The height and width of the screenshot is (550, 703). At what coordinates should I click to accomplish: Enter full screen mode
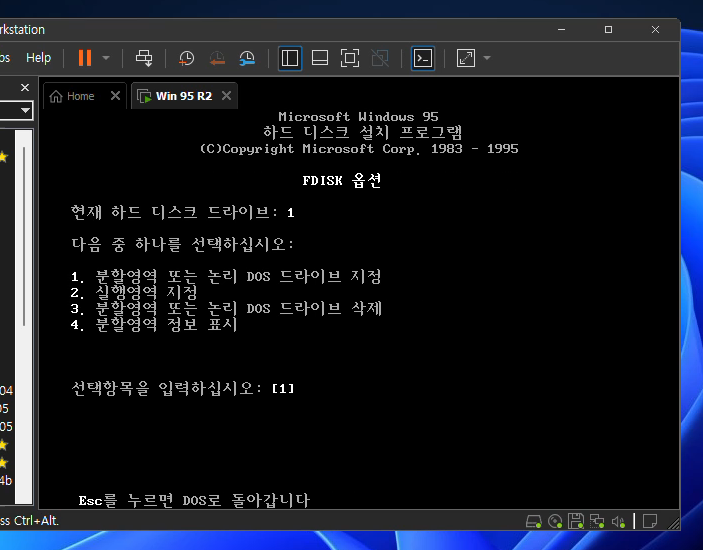(x=350, y=58)
